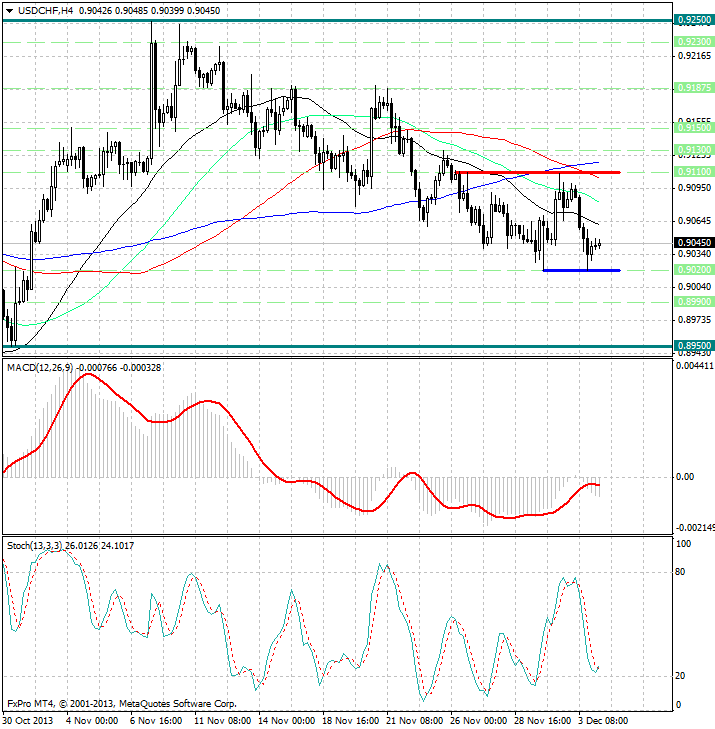Select the 0.89900 price level label
Viewport: 715px width, 729px height.
(694, 302)
